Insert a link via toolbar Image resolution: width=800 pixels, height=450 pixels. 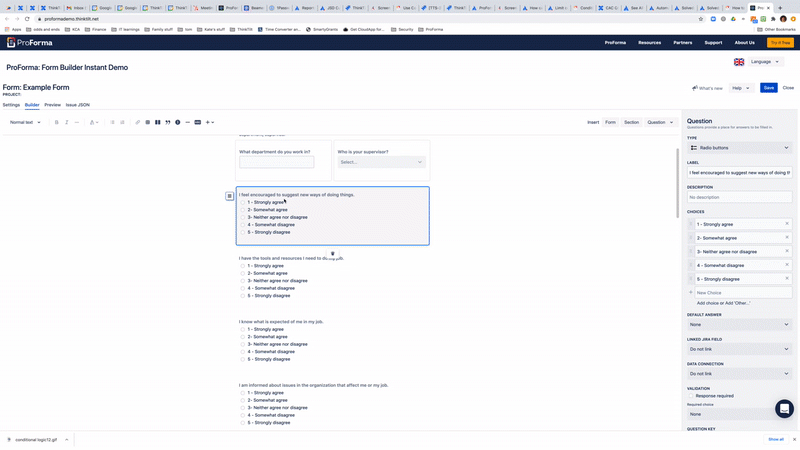pos(138,122)
